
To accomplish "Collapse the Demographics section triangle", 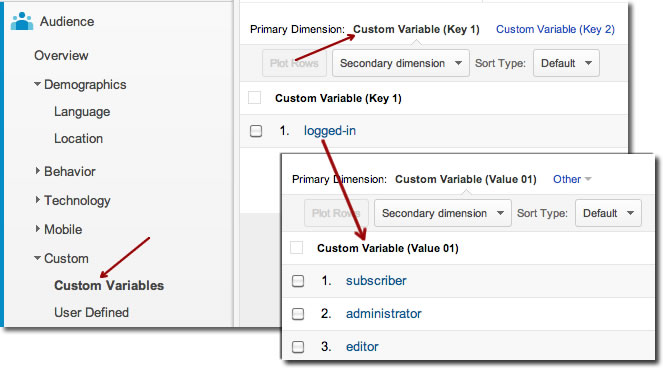I will 37,84.
